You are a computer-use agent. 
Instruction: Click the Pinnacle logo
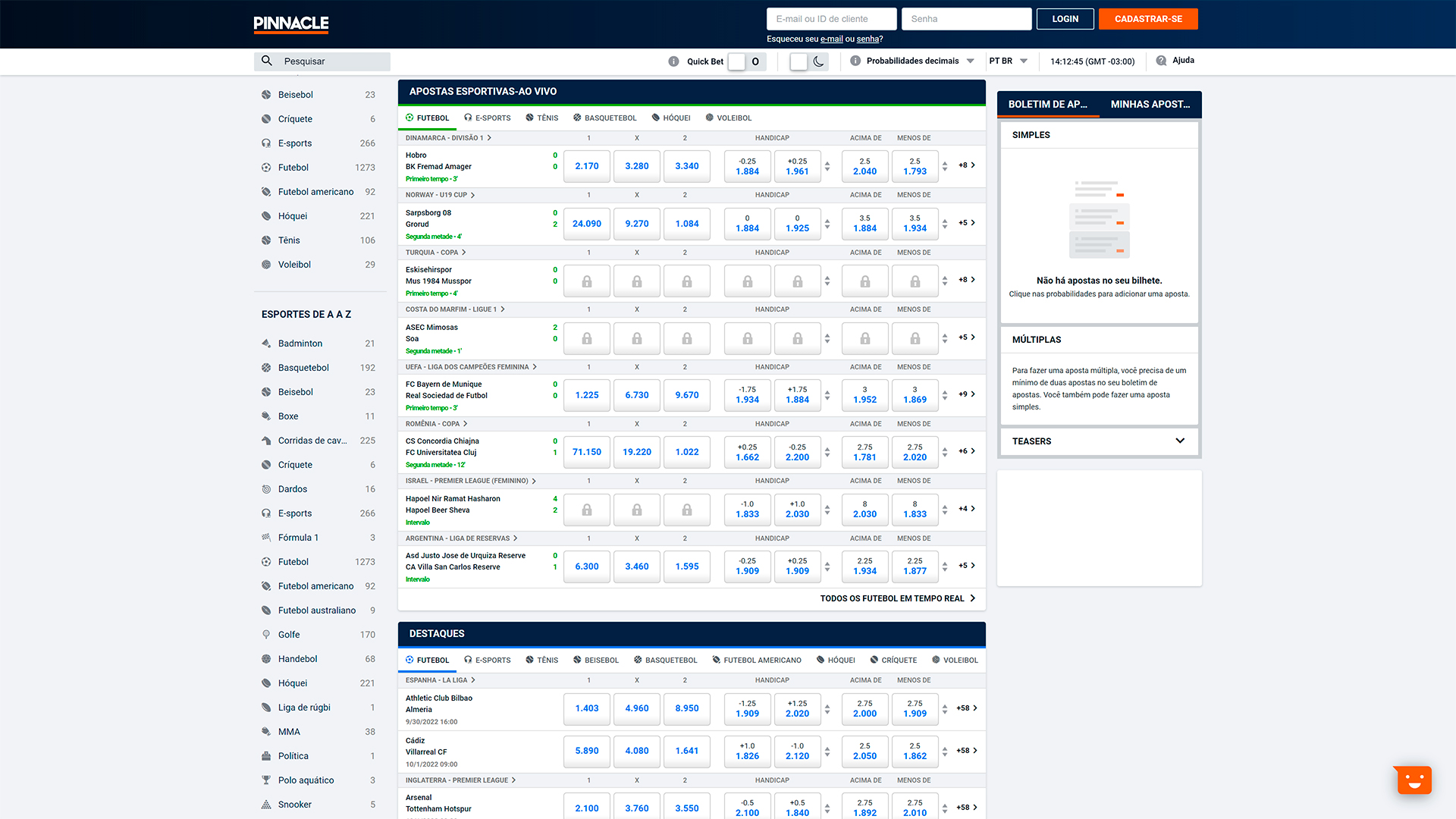[291, 24]
